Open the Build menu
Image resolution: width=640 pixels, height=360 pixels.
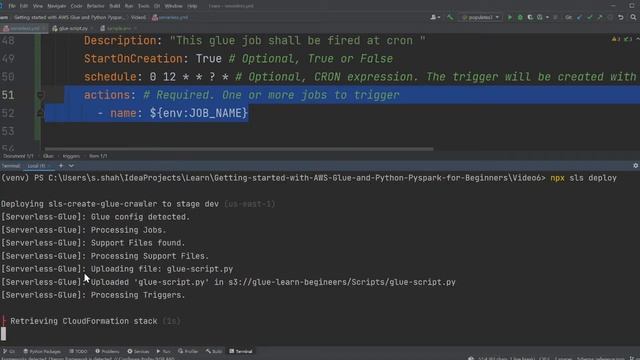pyautogui.click(x=115, y=6)
